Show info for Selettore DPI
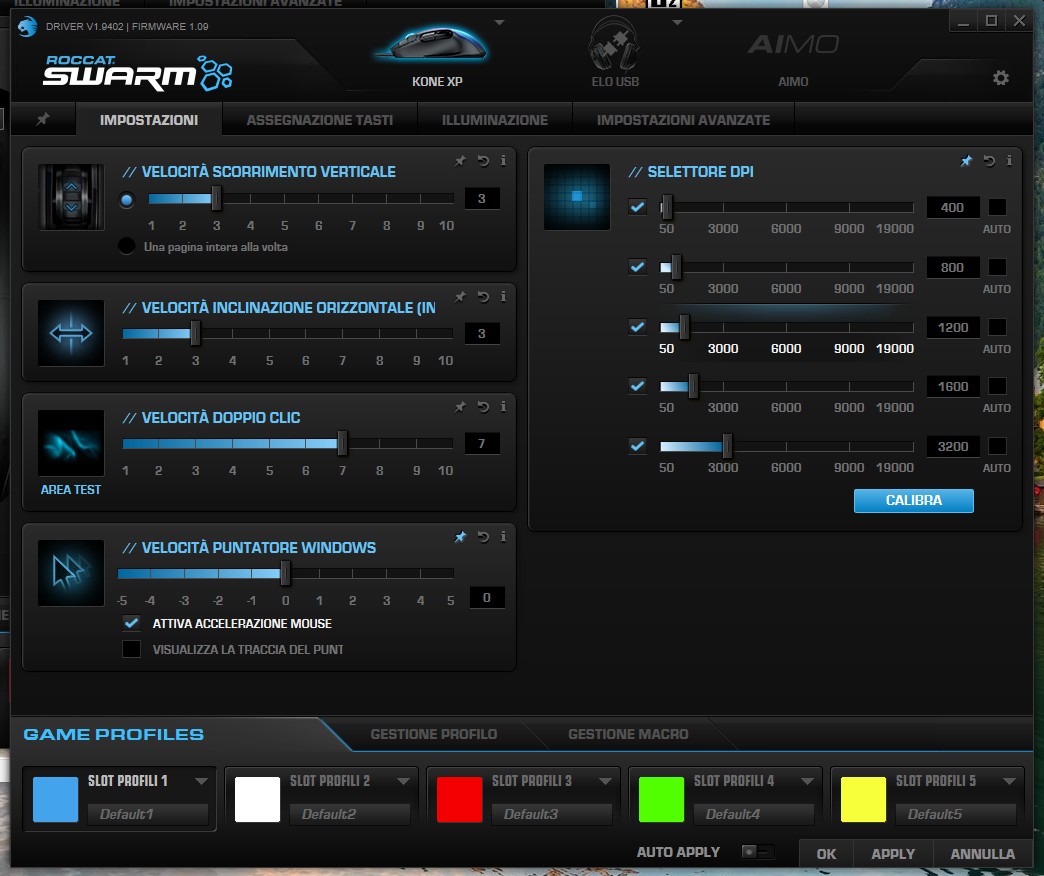 pos(1009,160)
